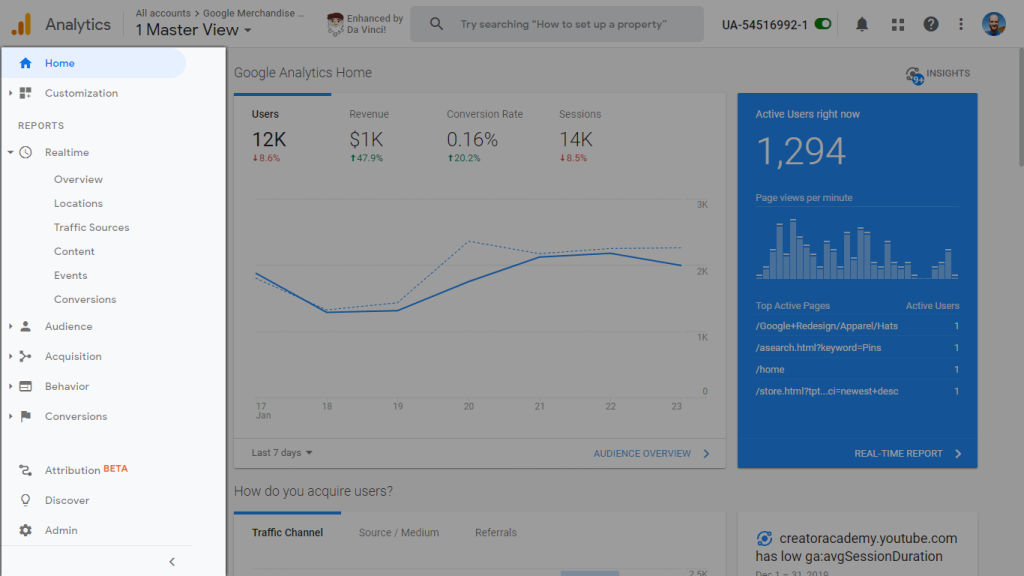The width and height of the screenshot is (1024, 576).
Task: Open the 1 Master View dropdown
Action: (x=193, y=30)
